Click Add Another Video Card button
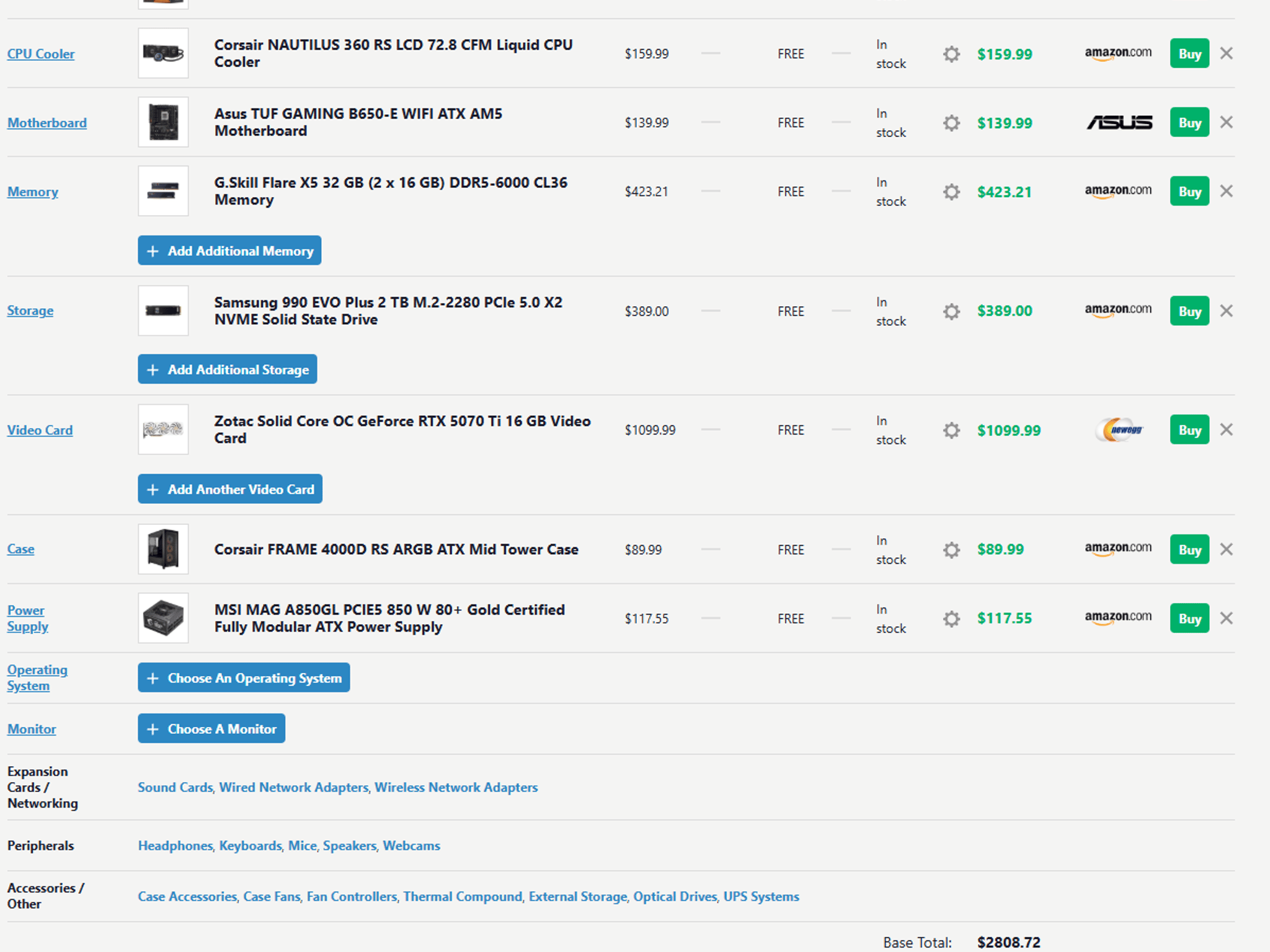The width and height of the screenshot is (1270, 952). (230, 489)
